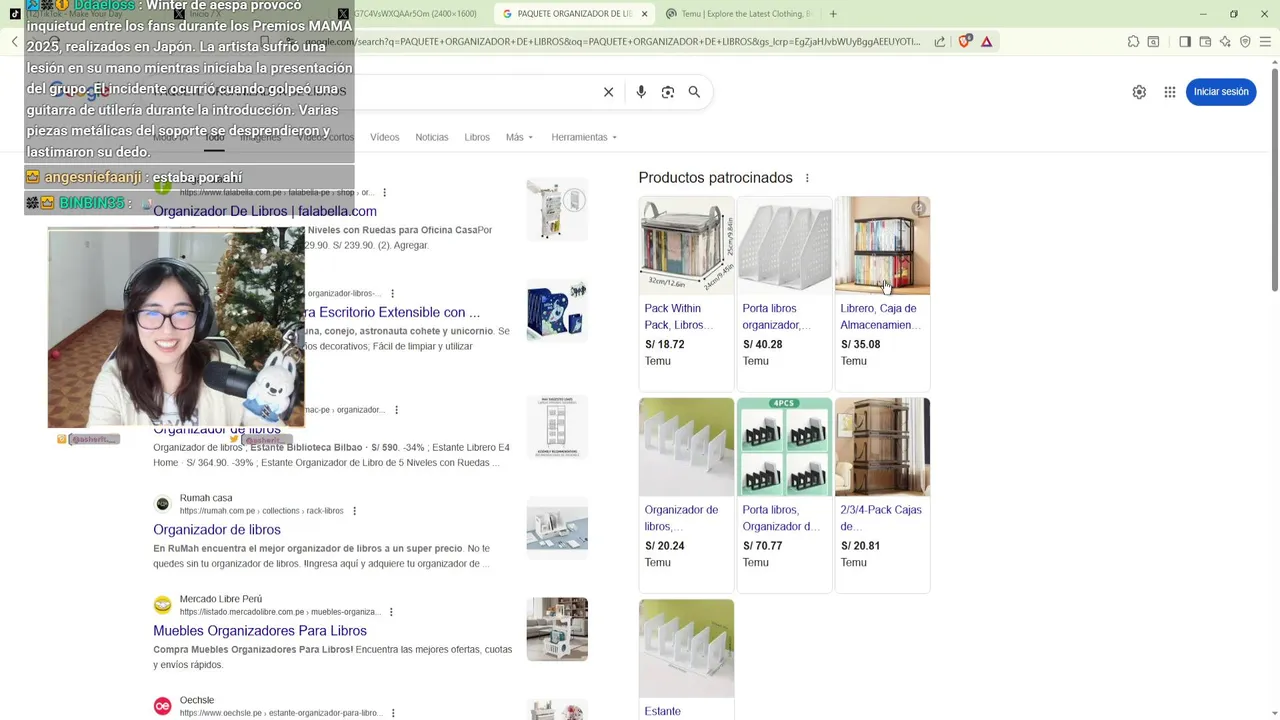Click the Mercado Libre result thumbnail
Viewport: 1280px width, 720px height.
tap(557, 629)
